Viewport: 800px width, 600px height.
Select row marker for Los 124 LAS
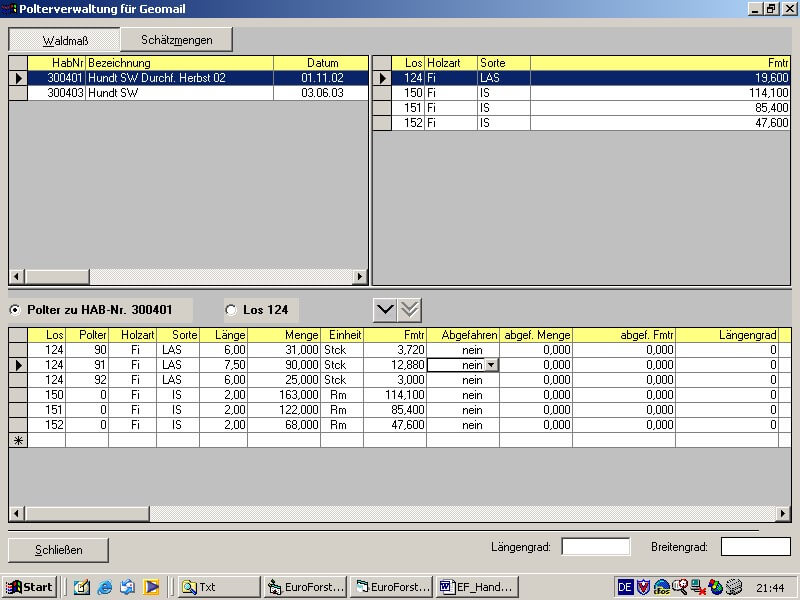(382, 78)
